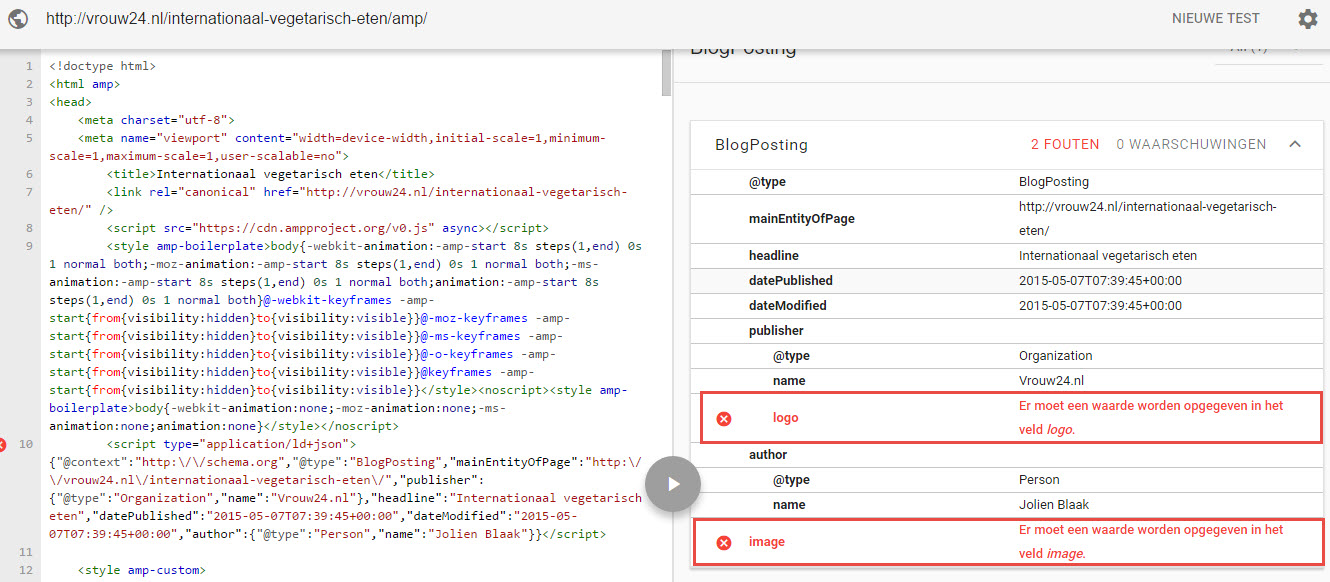The width and height of the screenshot is (1330, 582).
Task: Click the html amp tag on line 2
Action: point(84,84)
